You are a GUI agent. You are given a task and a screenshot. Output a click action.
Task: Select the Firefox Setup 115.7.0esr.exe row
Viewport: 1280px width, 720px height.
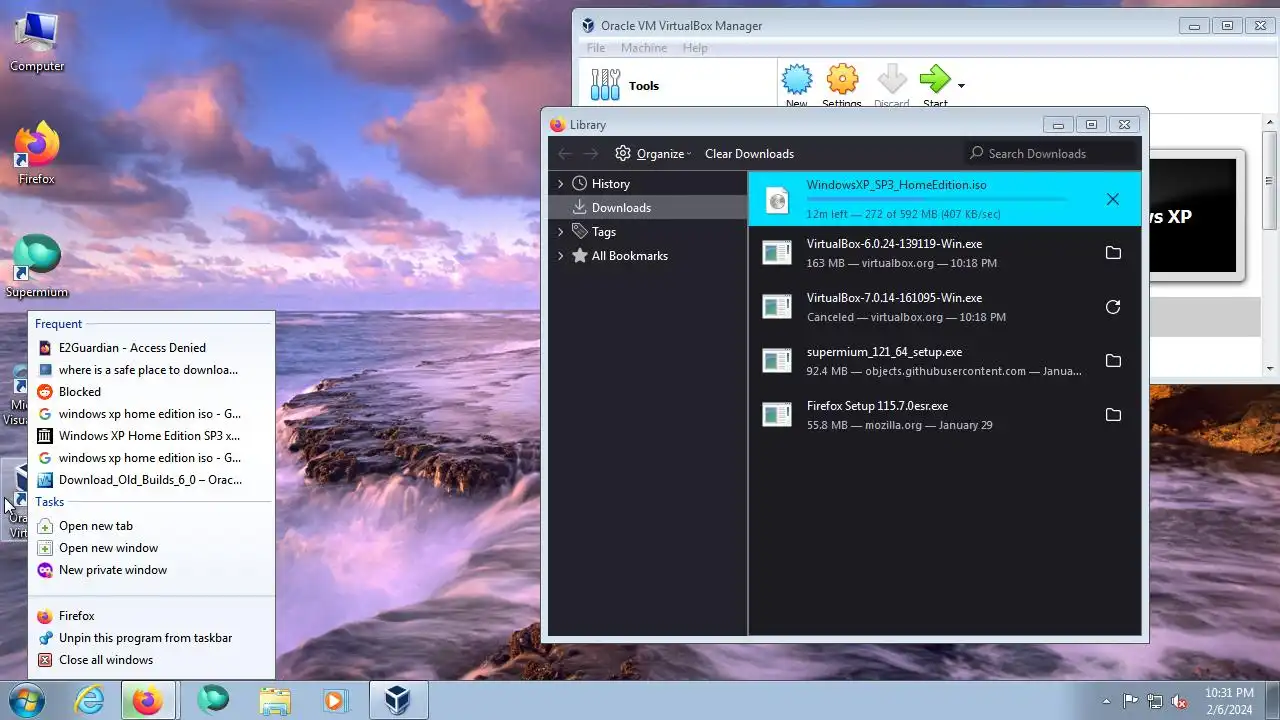(944, 415)
